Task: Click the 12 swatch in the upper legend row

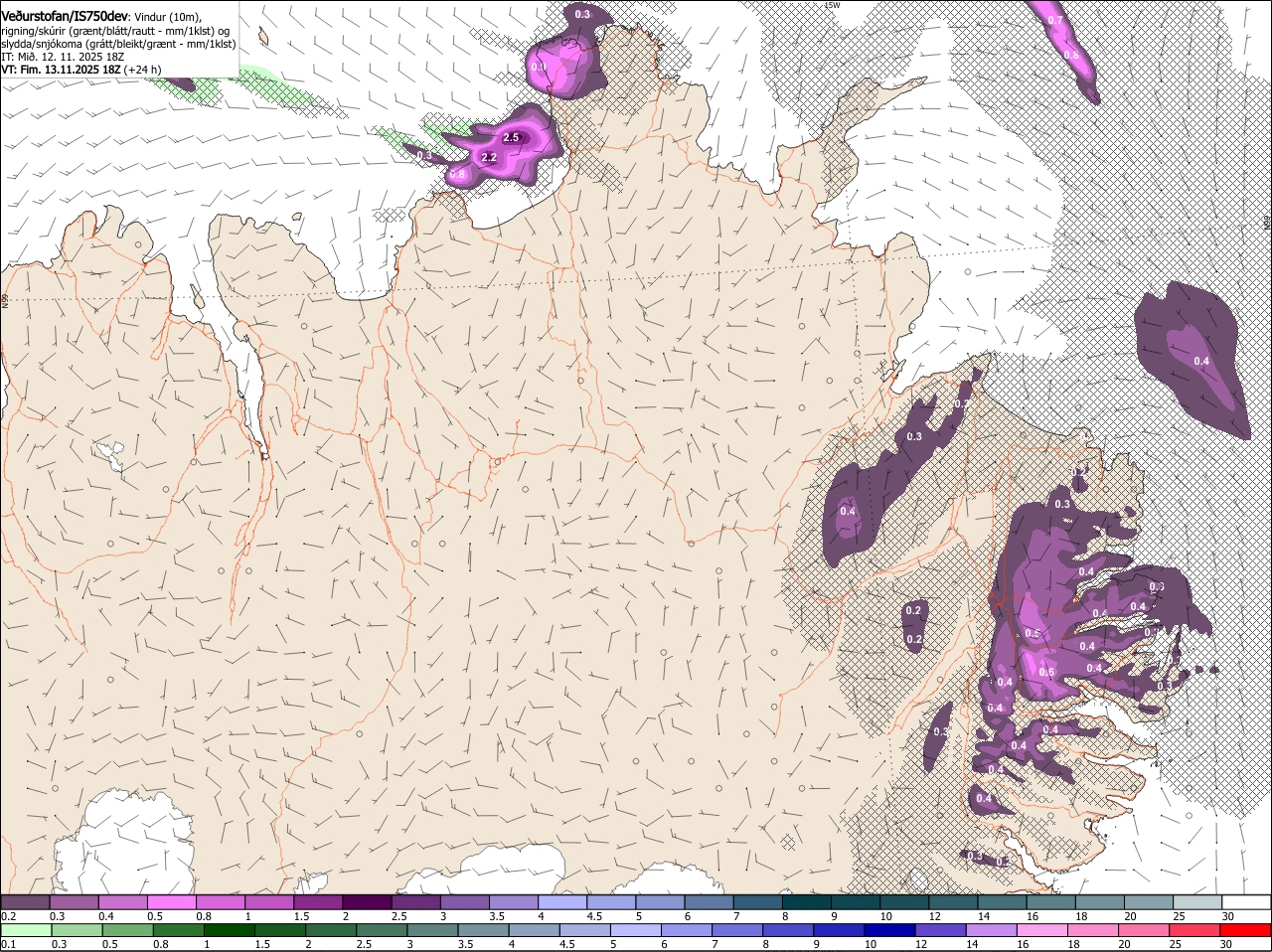Action: click(952, 901)
